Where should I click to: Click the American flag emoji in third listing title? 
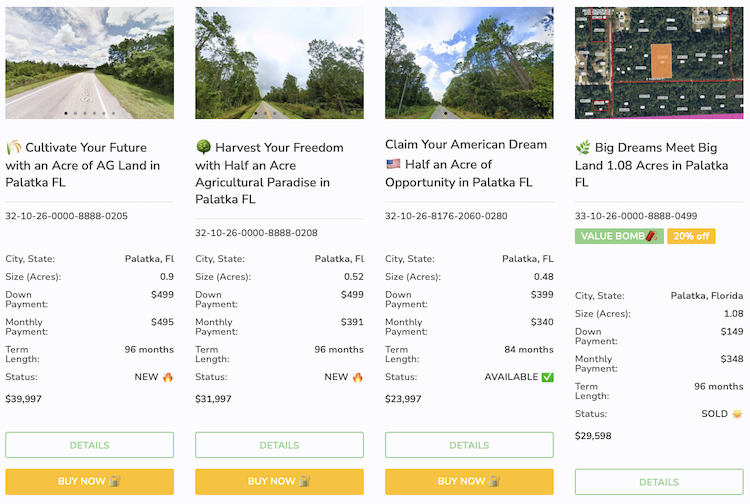[393, 164]
